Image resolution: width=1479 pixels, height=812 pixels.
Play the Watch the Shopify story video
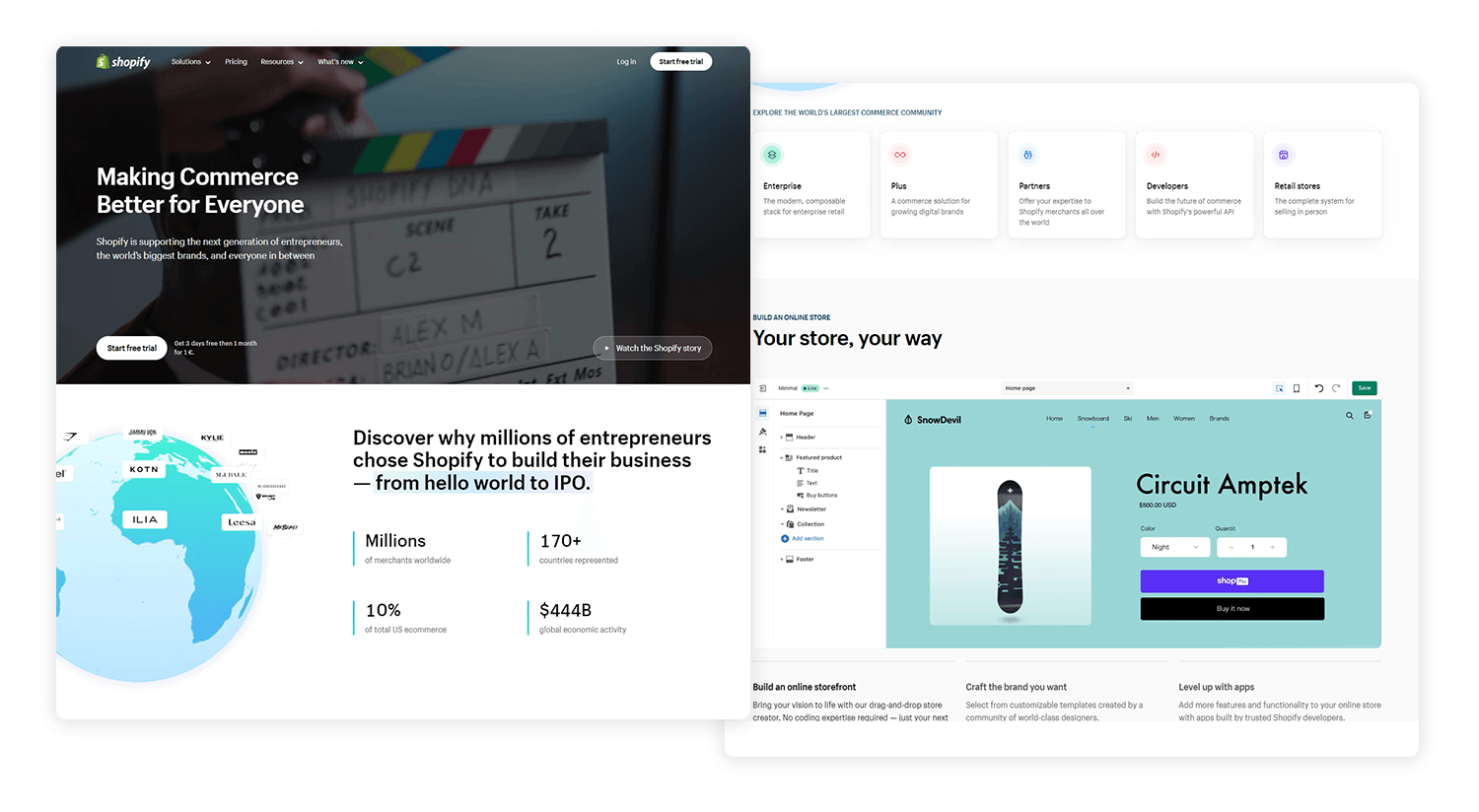click(652, 348)
